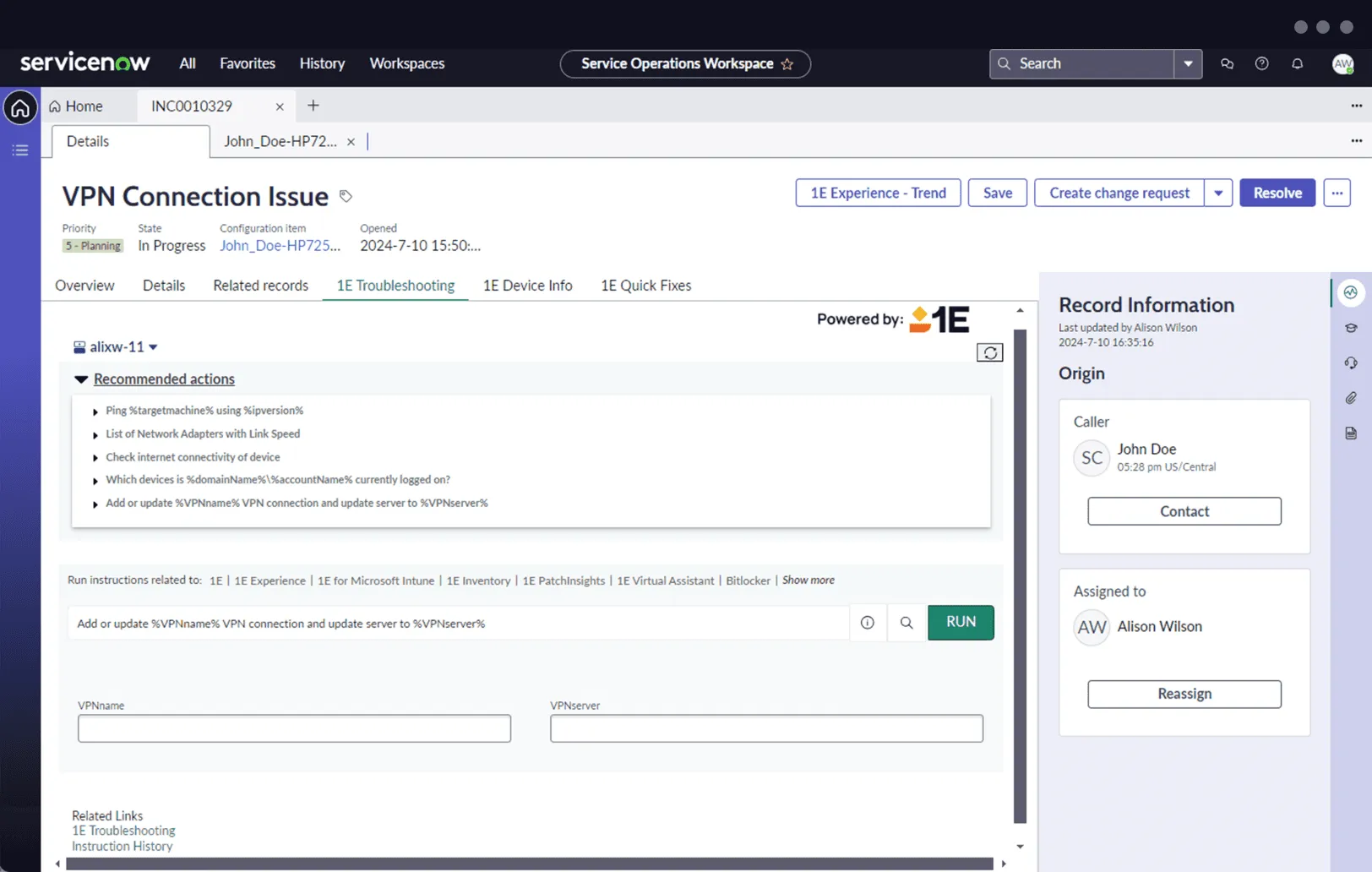1372x872 pixels.
Task: Open the John_Doe-HP725 configuration item link
Action: coord(280,245)
